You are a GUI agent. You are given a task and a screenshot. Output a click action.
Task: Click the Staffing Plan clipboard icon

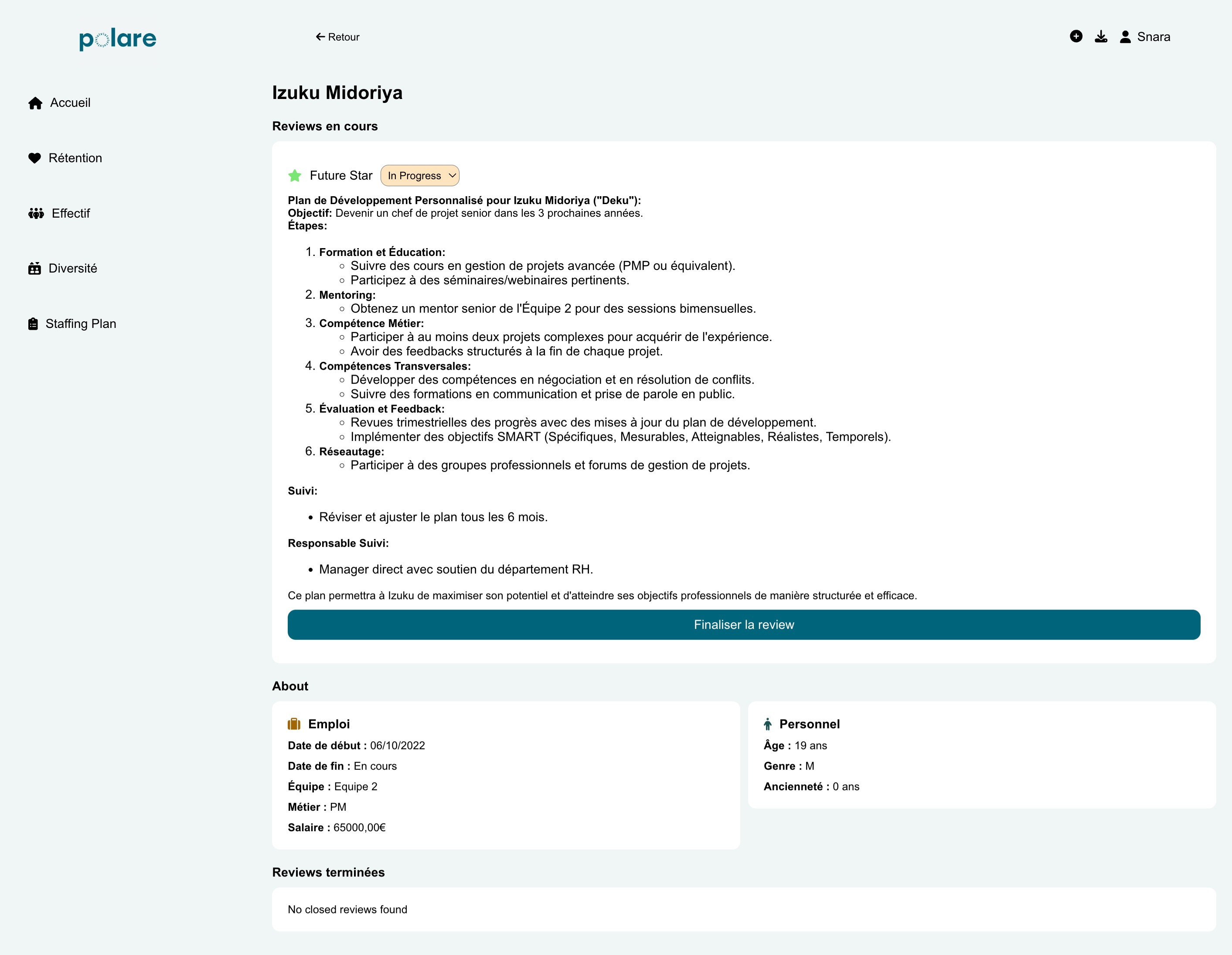pos(33,324)
